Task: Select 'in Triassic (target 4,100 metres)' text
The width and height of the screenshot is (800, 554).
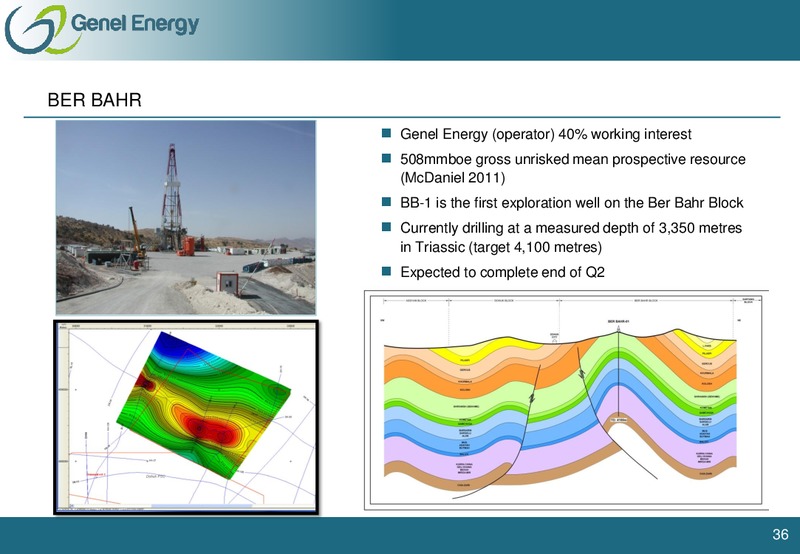Action: click(501, 247)
